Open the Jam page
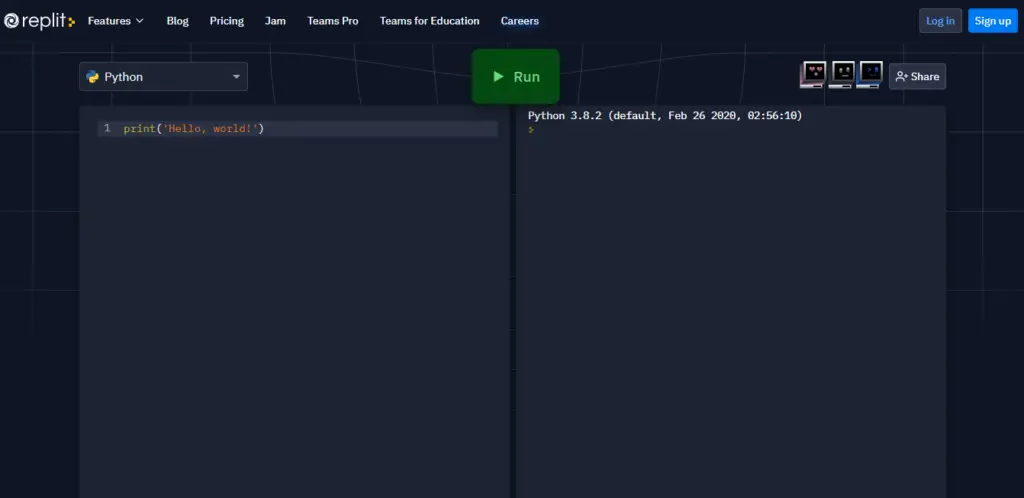This screenshot has width=1024, height=498. (276, 21)
